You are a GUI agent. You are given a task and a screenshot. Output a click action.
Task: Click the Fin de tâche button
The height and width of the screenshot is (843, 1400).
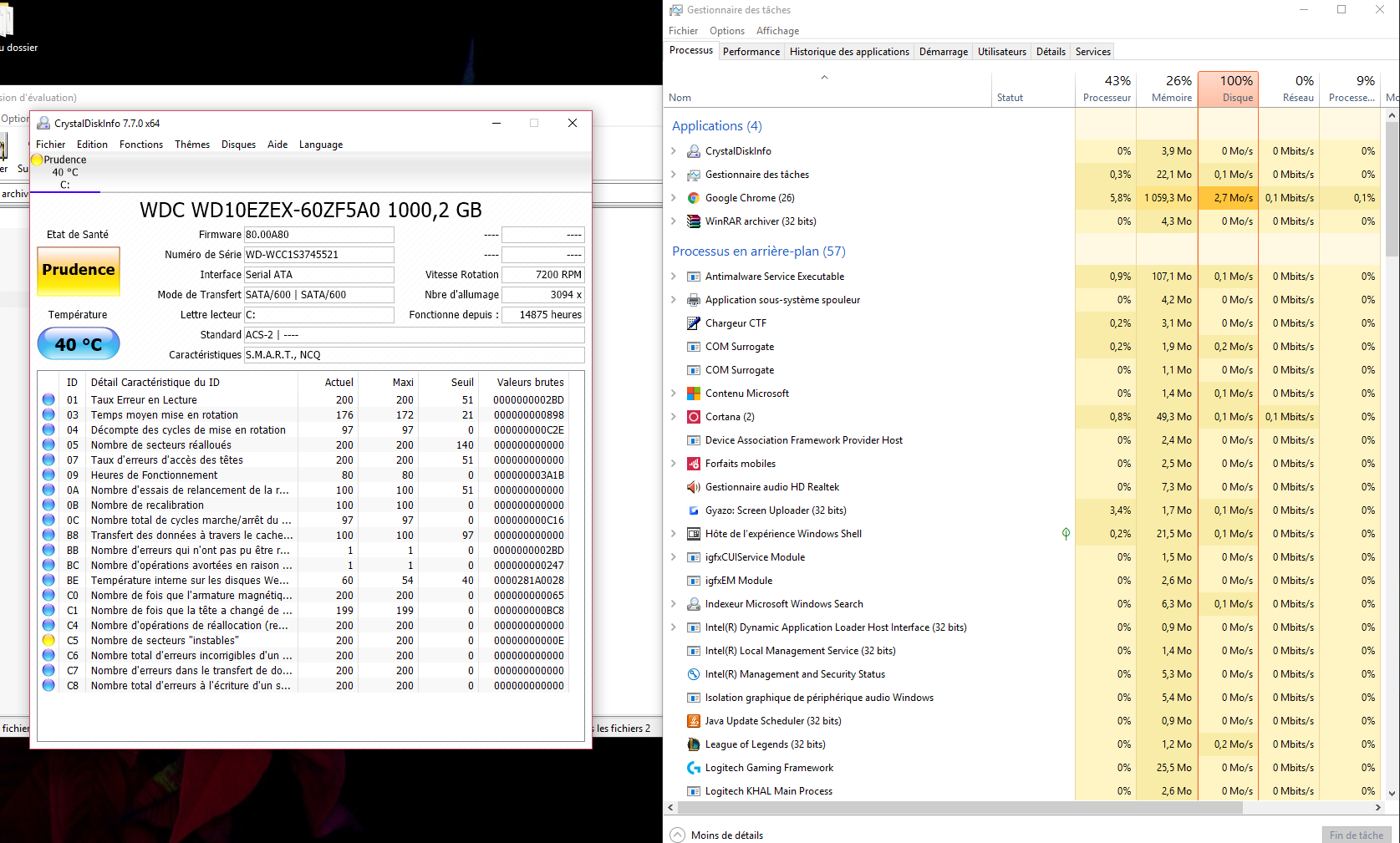pos(1356,835)
